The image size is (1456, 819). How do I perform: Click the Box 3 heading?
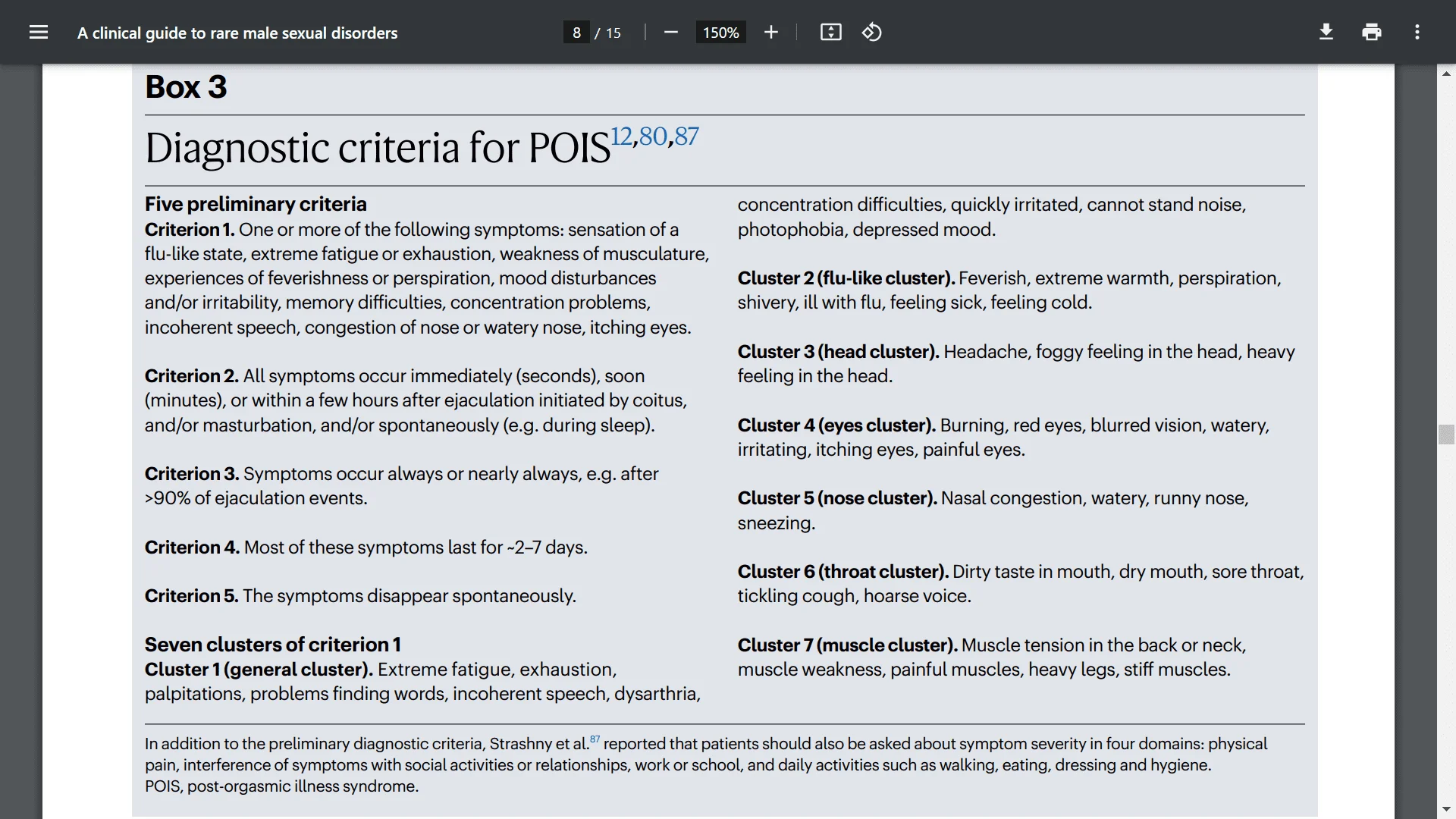[186, 87]
